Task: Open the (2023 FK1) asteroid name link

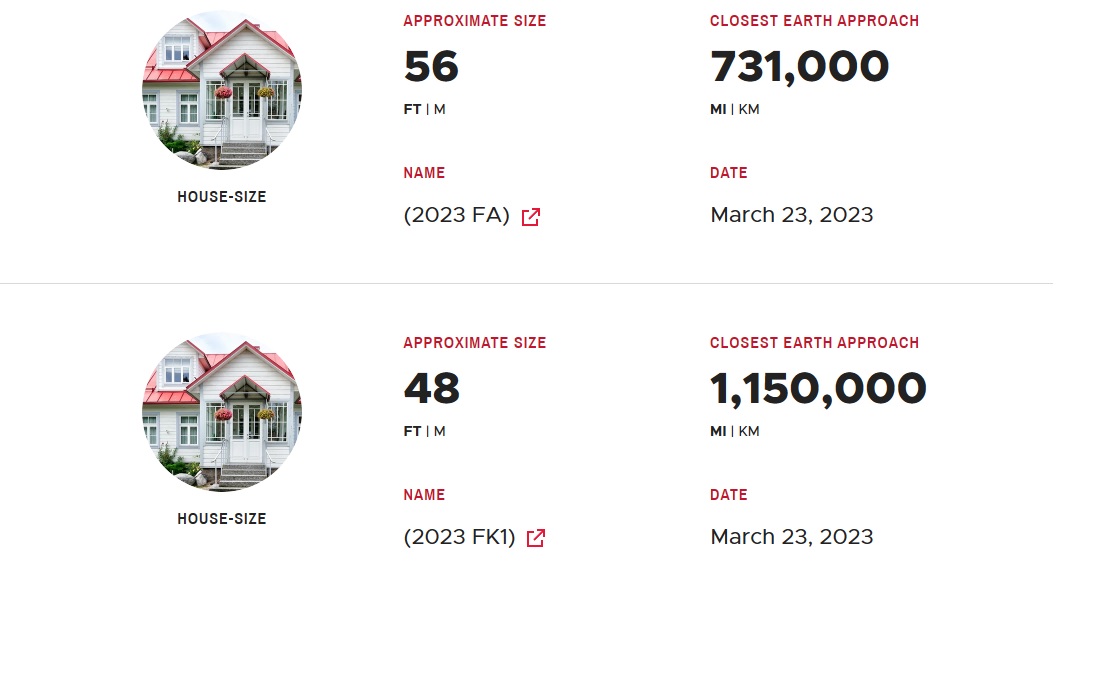Action: (x=459, y=538)
